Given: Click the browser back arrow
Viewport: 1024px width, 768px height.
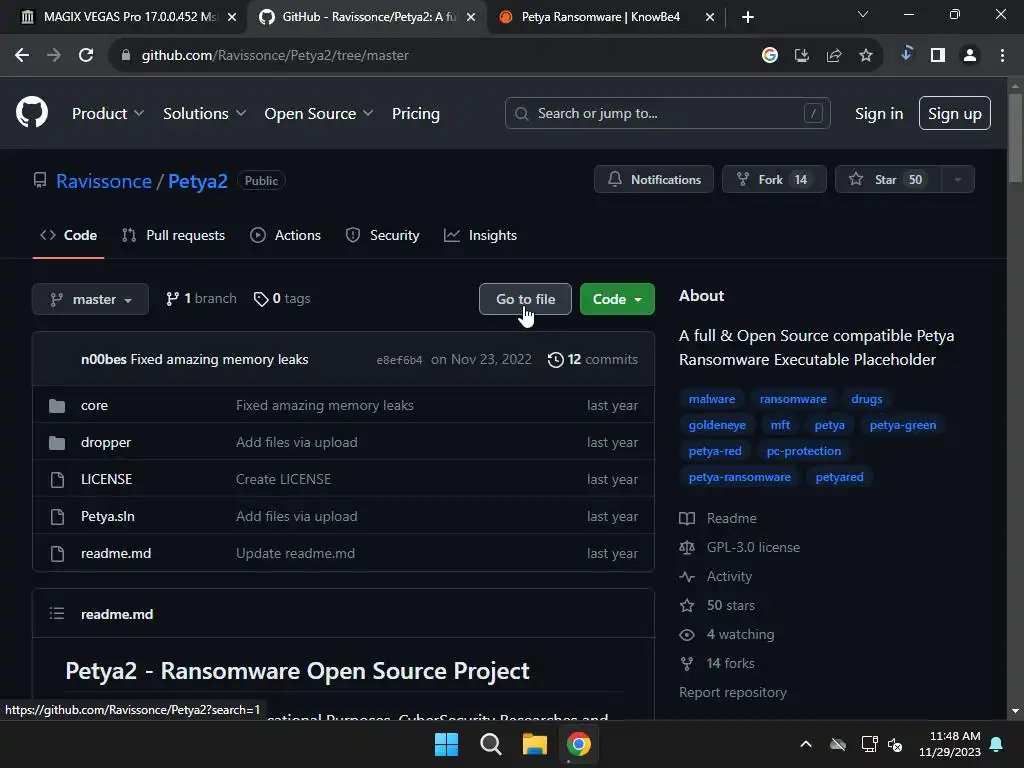Looking at the screenshot, I should click(22, 56).
